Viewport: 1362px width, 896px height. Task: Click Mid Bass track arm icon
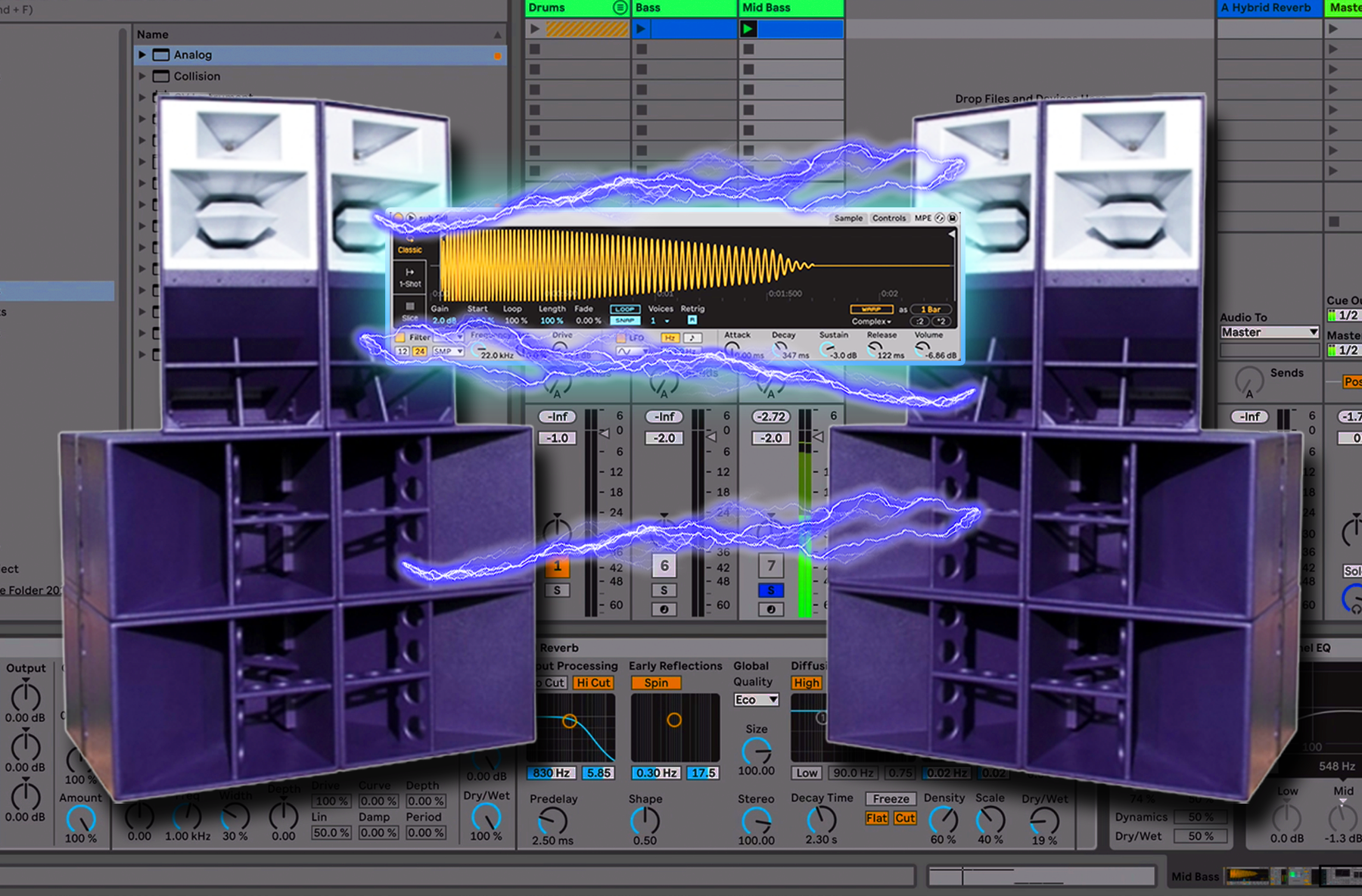pos(770,609)
